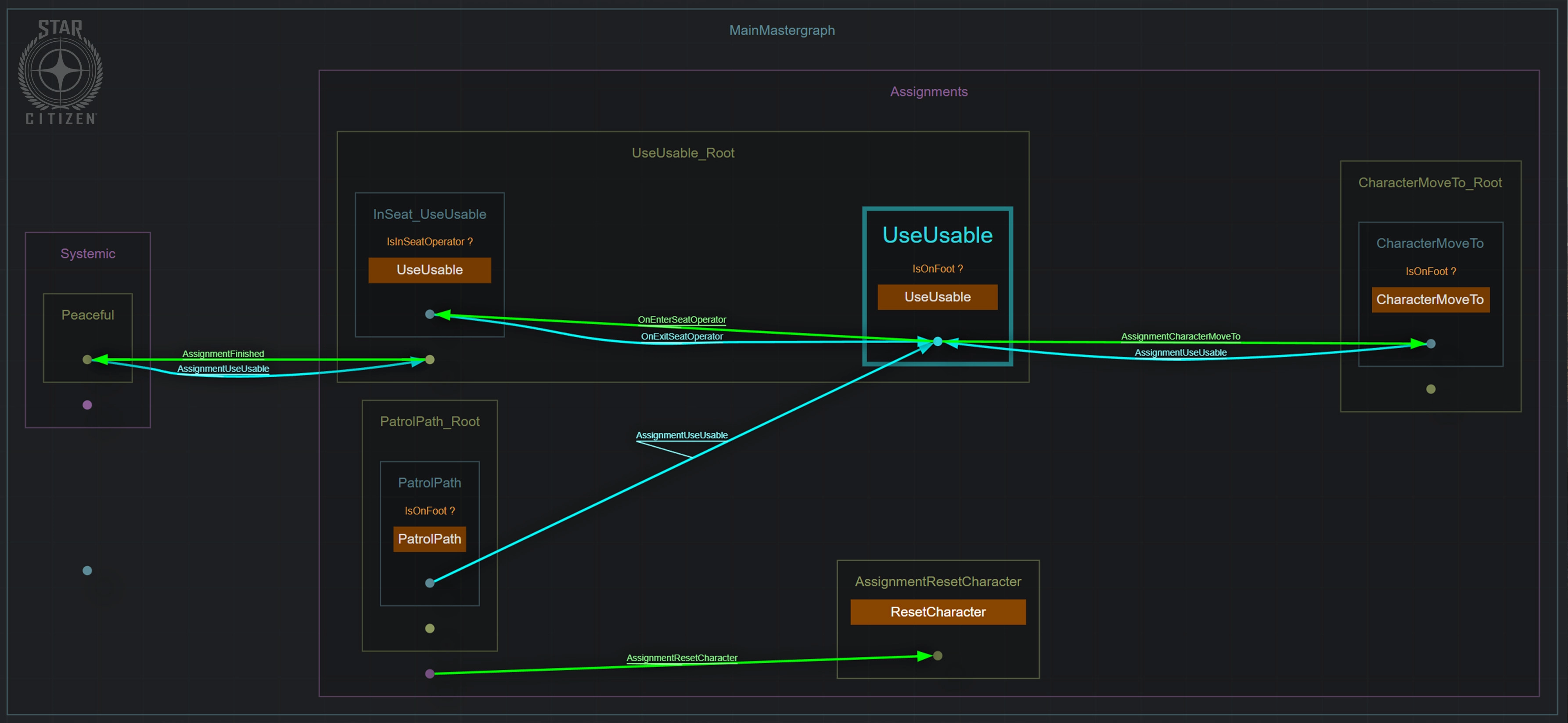Select the orange ResetCharacter action block

click(937, 612)
